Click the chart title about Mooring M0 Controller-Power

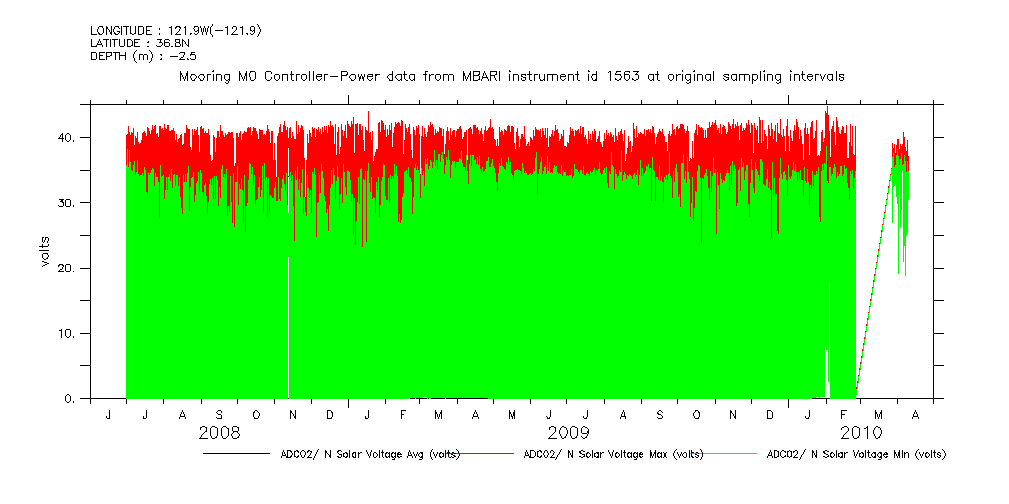pos(511,76)
